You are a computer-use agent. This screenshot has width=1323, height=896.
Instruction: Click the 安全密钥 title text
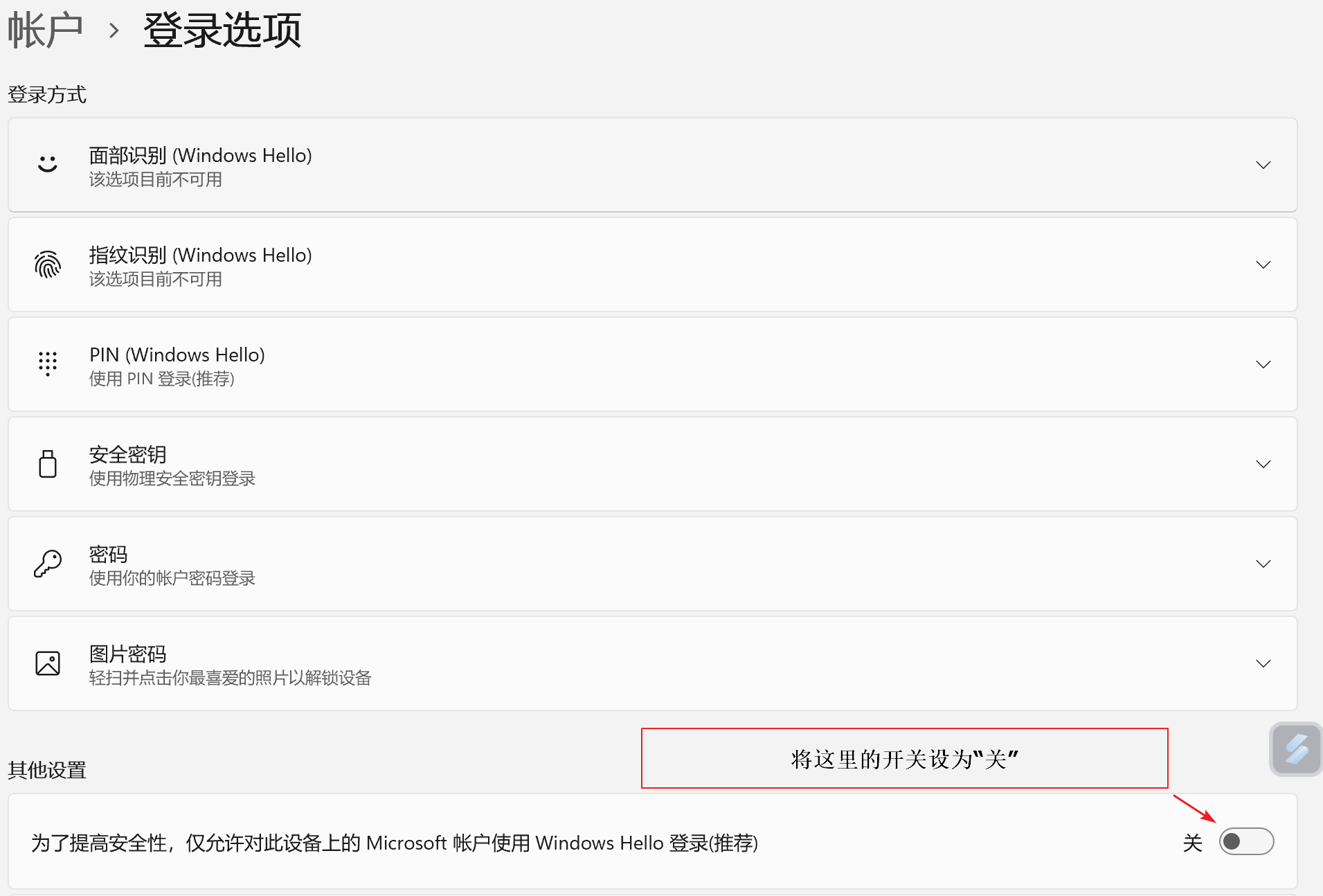(x=128, y=454)
